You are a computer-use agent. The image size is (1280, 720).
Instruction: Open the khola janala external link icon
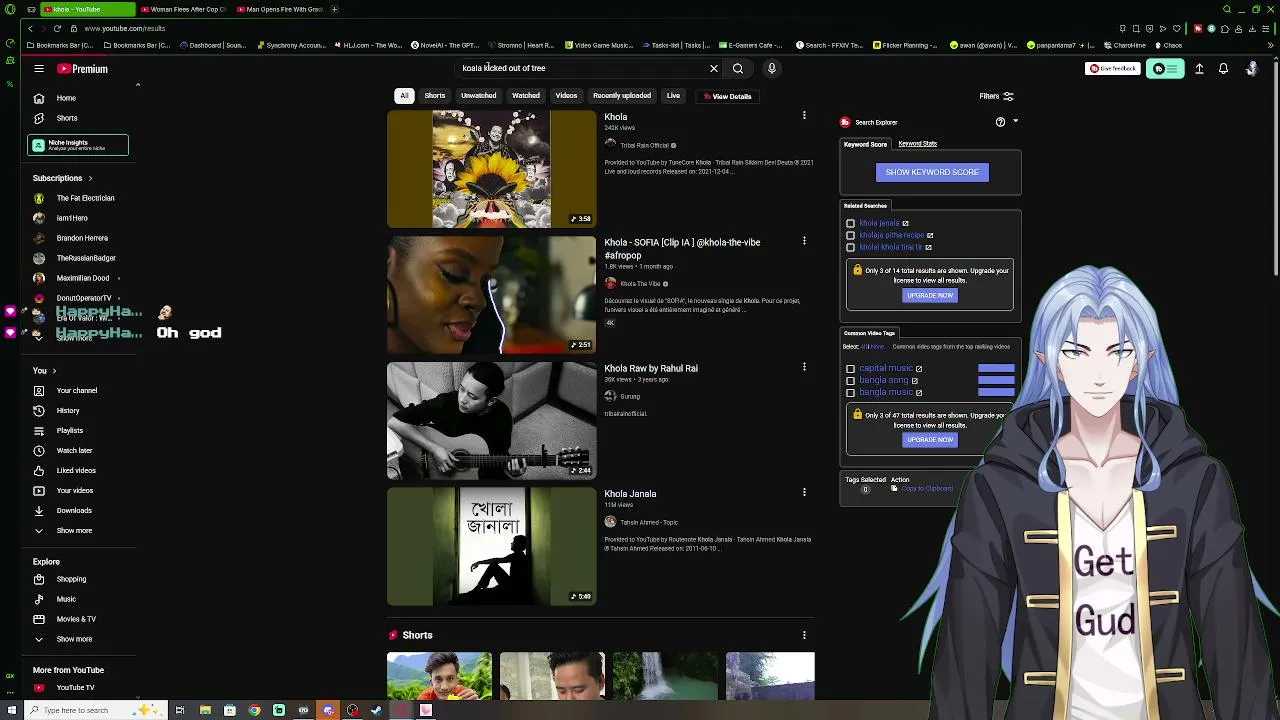[905, 223]
